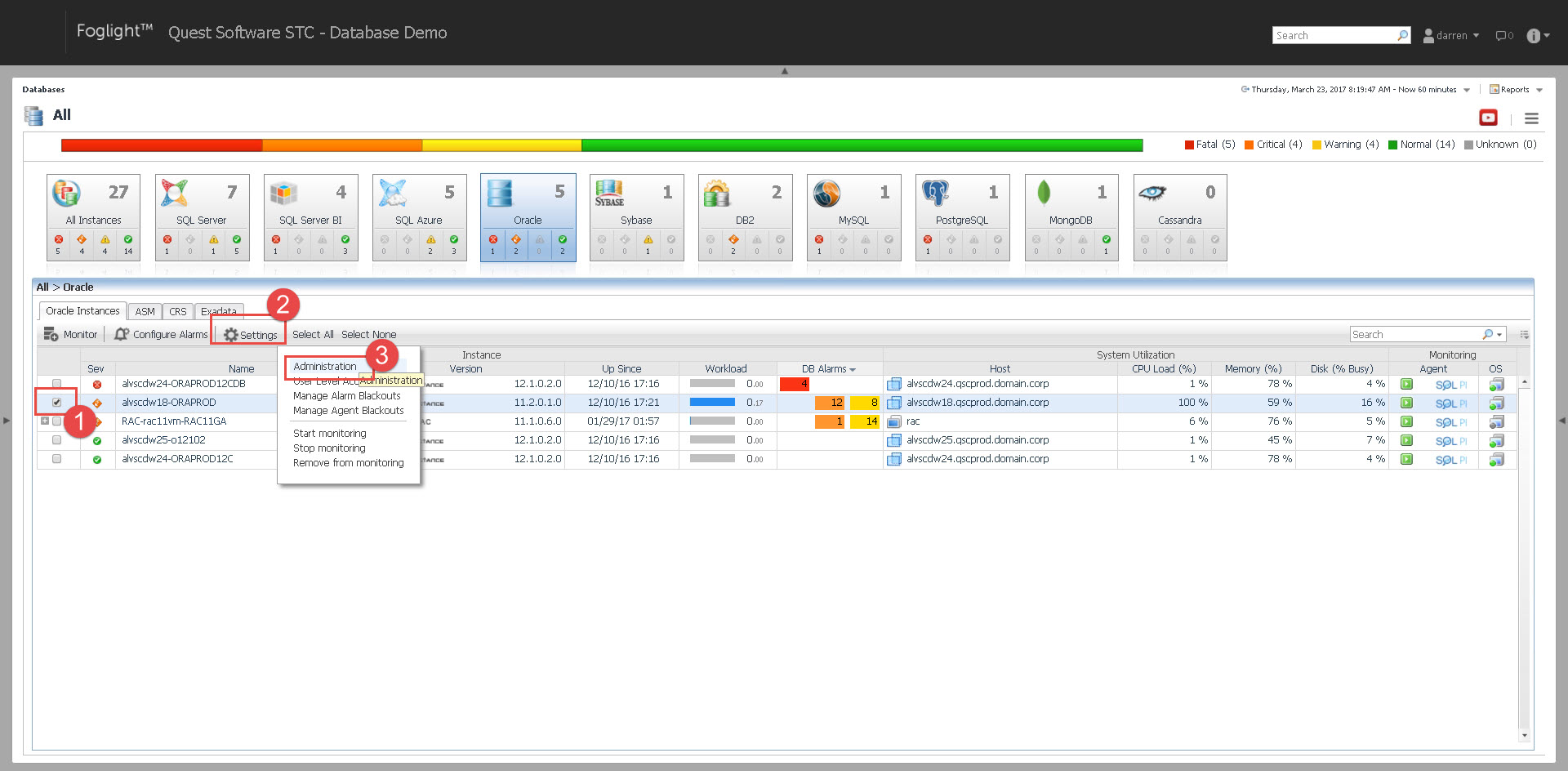Focus the instances table Search field
The height and width of the screenshot is (771, 1568).
1415,334
